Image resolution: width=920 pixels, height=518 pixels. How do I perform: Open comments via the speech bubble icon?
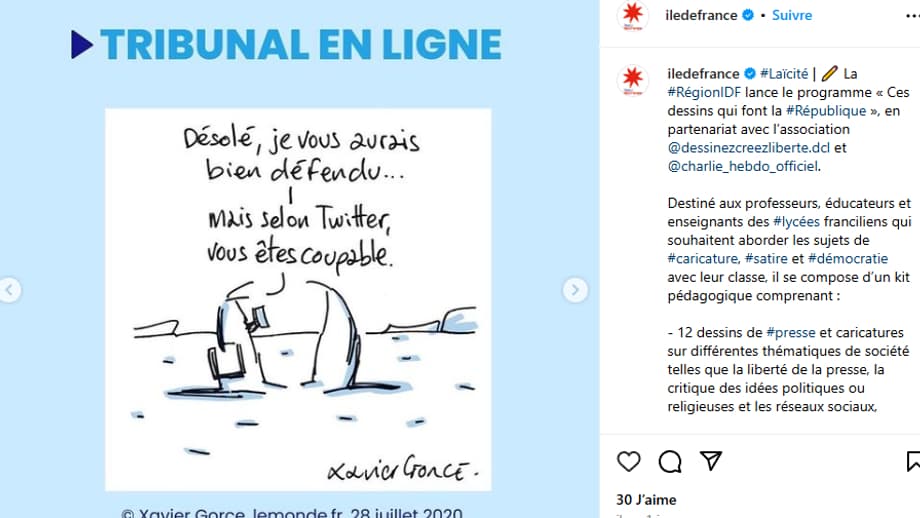click(669, 462)
